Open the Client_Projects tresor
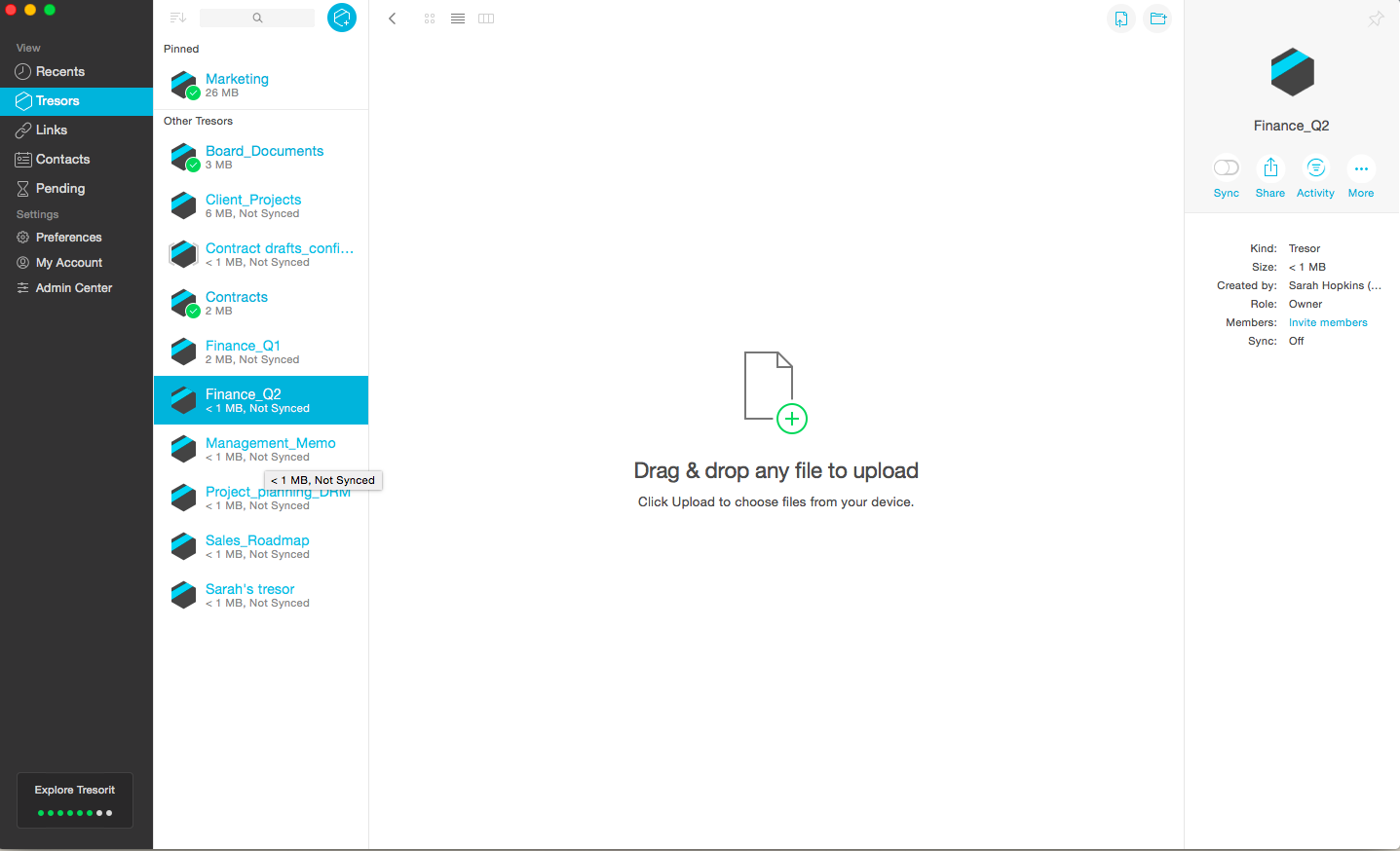 (x=261, y=205)
